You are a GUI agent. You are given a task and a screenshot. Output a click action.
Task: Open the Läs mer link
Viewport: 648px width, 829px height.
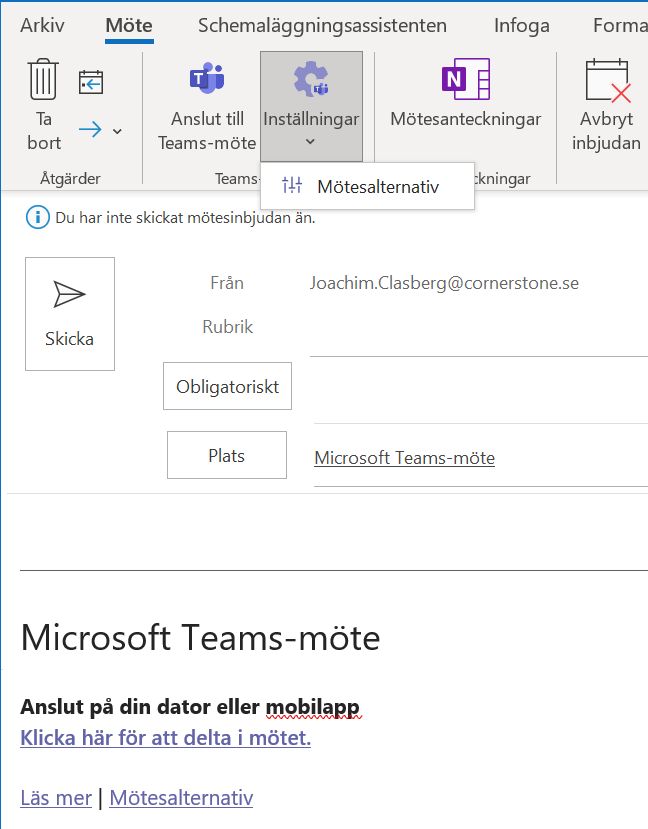[56, 797]
